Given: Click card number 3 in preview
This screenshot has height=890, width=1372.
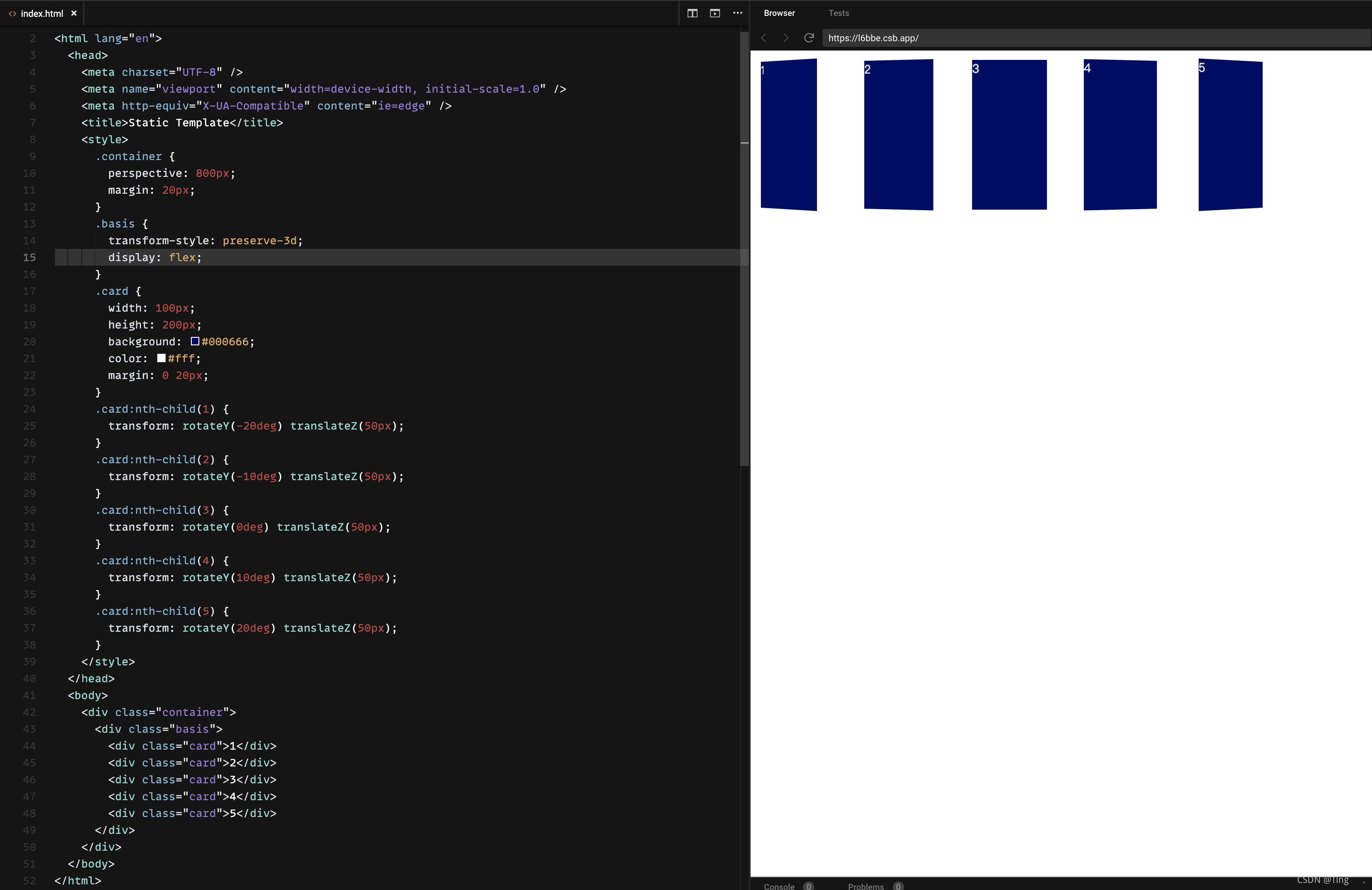Looking at the screenshot, I should [x=1009, y=135].
